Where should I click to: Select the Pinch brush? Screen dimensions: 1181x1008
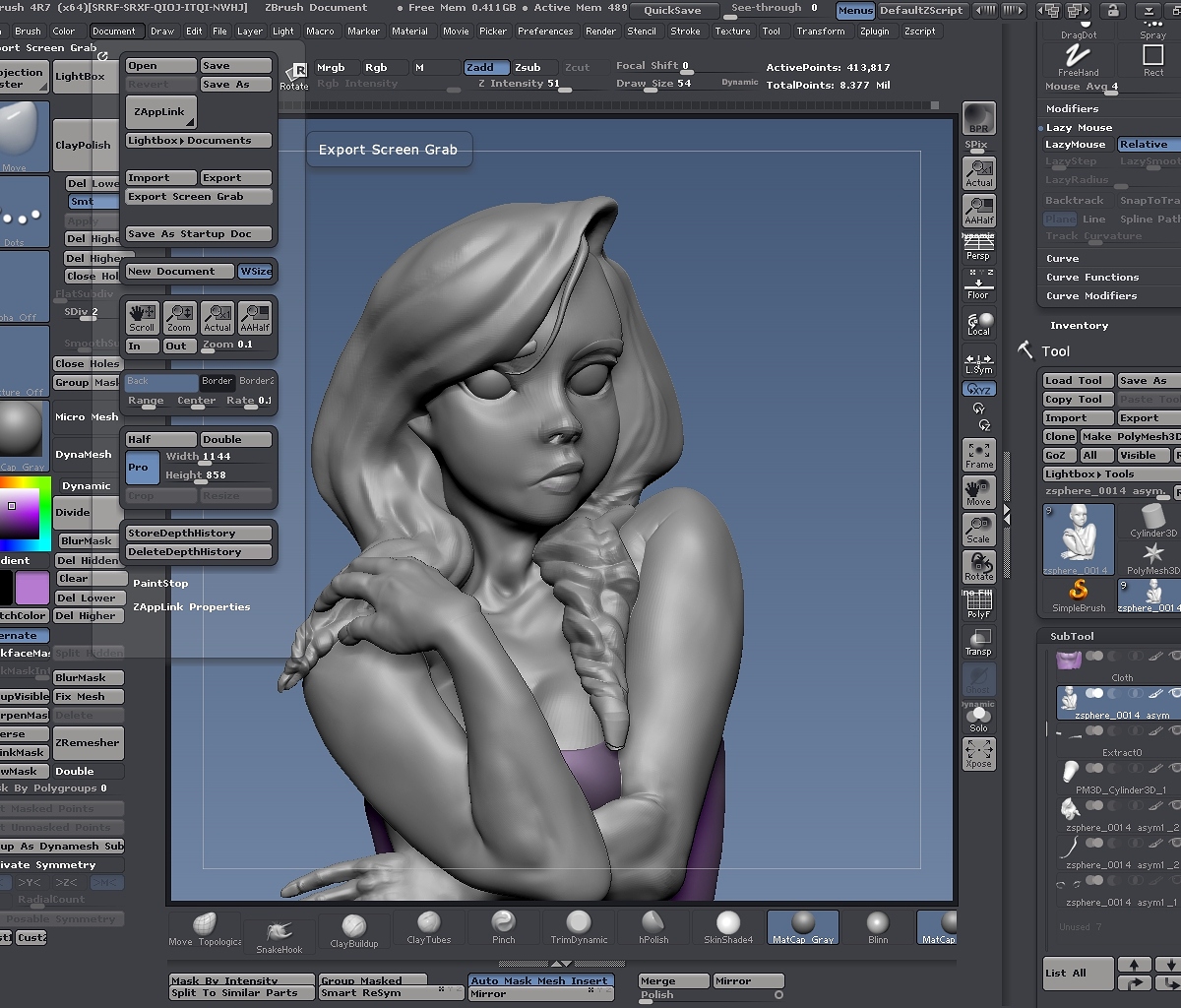(504, 927)
